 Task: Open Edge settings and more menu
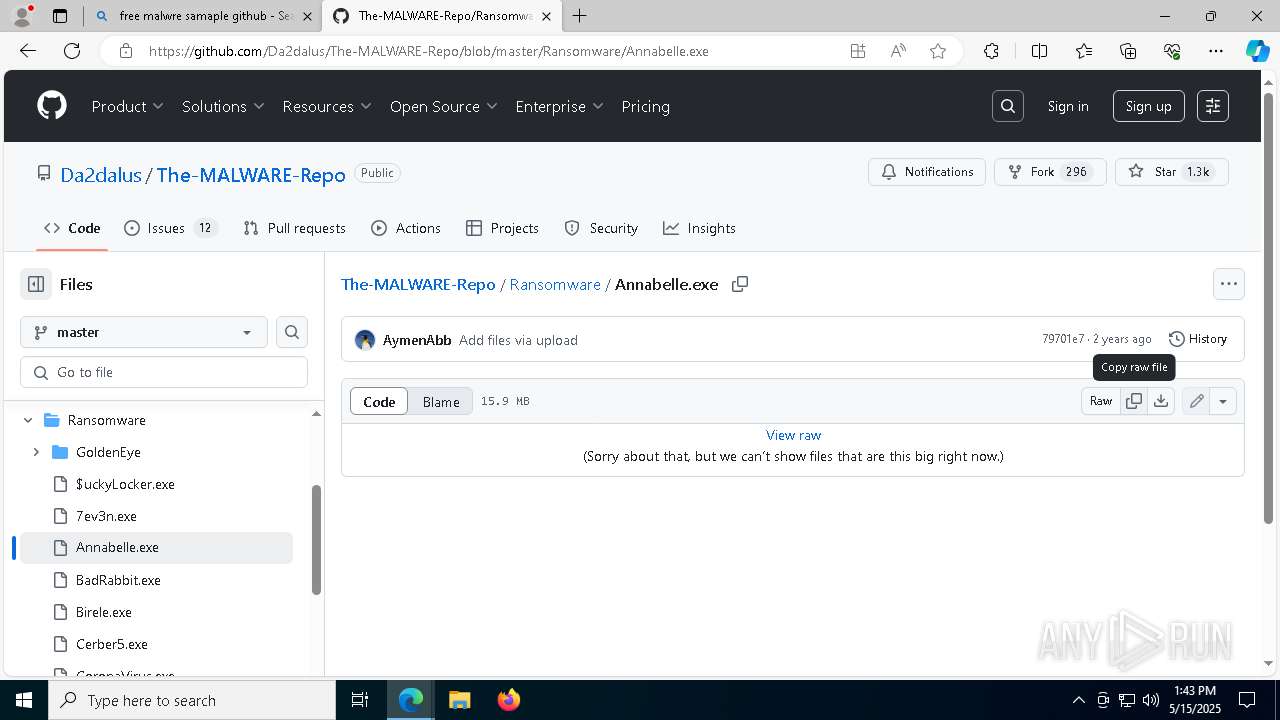(1216, 51)
